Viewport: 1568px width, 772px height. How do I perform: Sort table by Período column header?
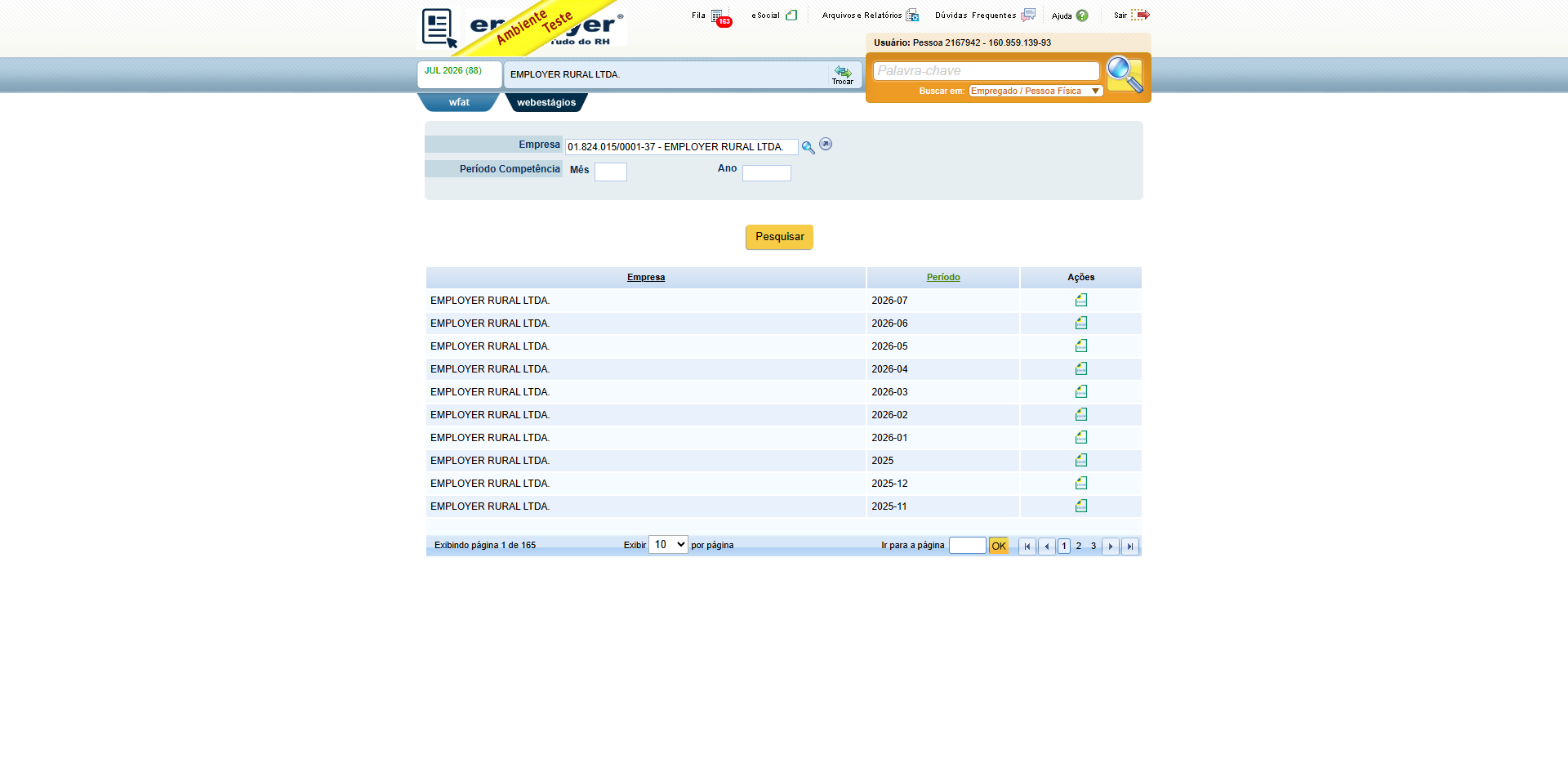click(943, 278)
